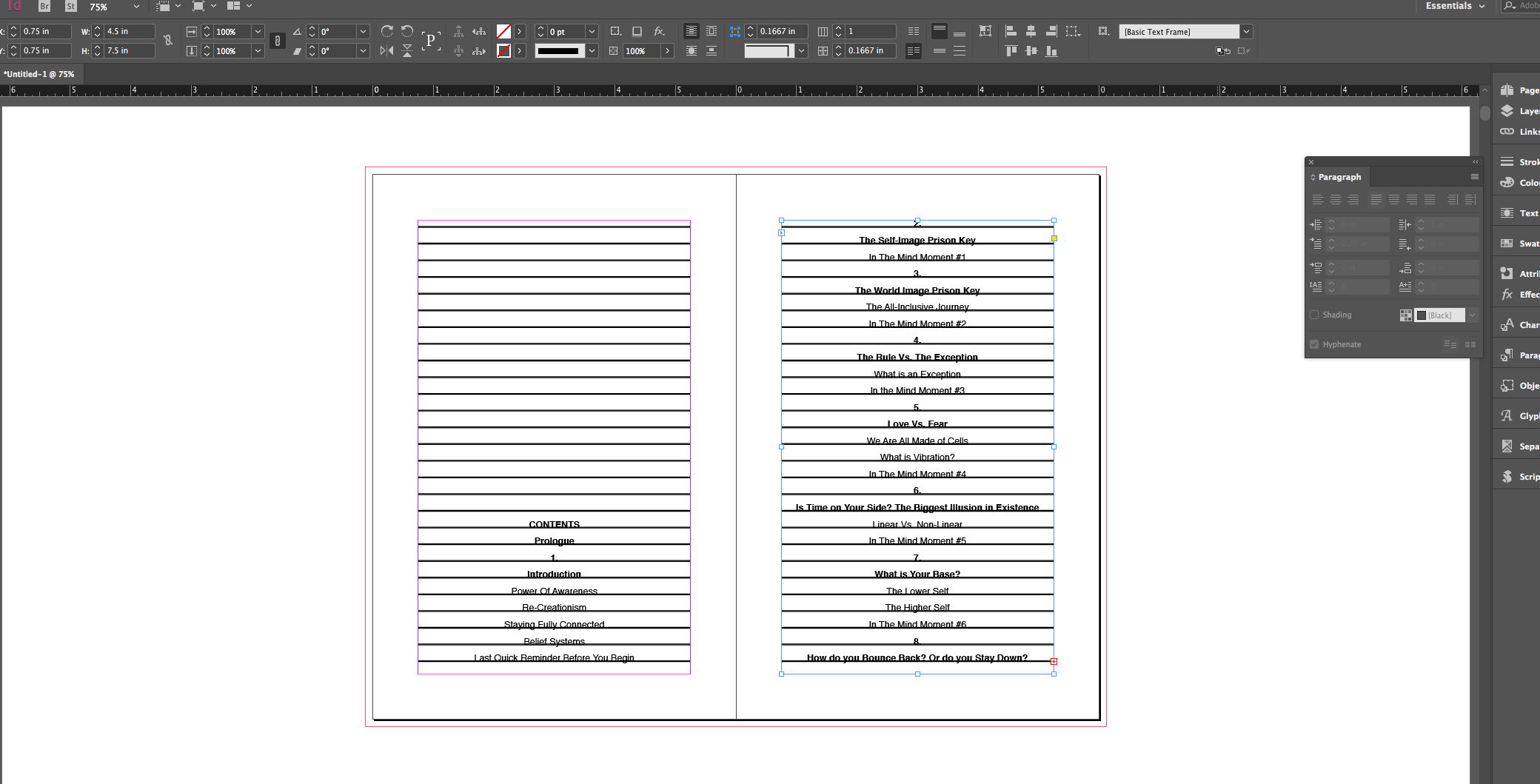
Task: Expand the Basic Text Frame object style dropdown
Action: (1247, 32)
